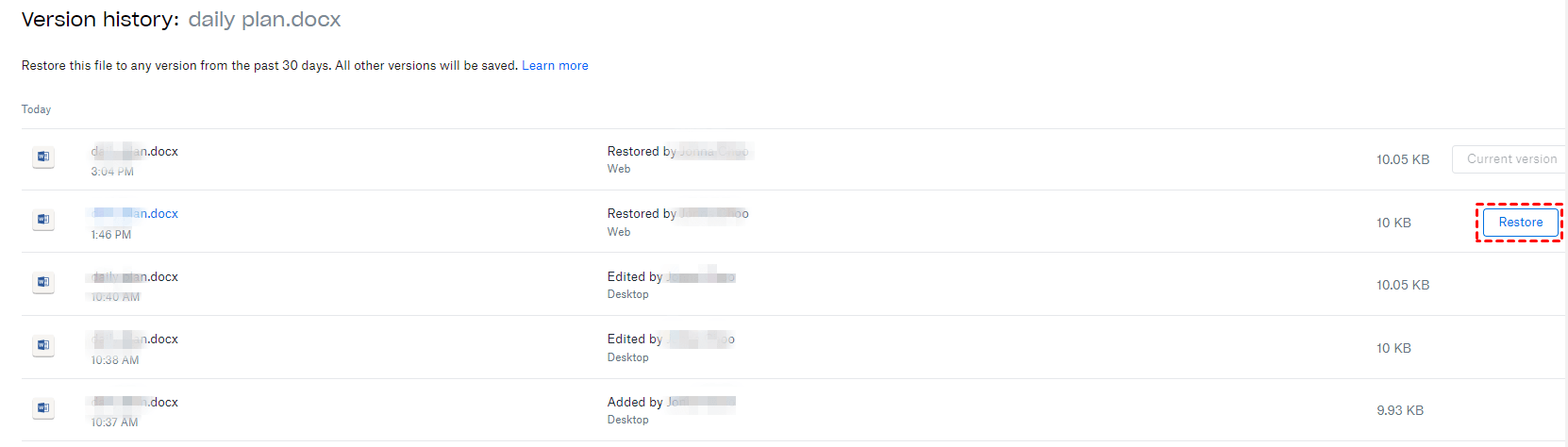1568x447 pixels.
Task: Click 'Restored by' text in the current version row
Action: click(x=642, y=152)
